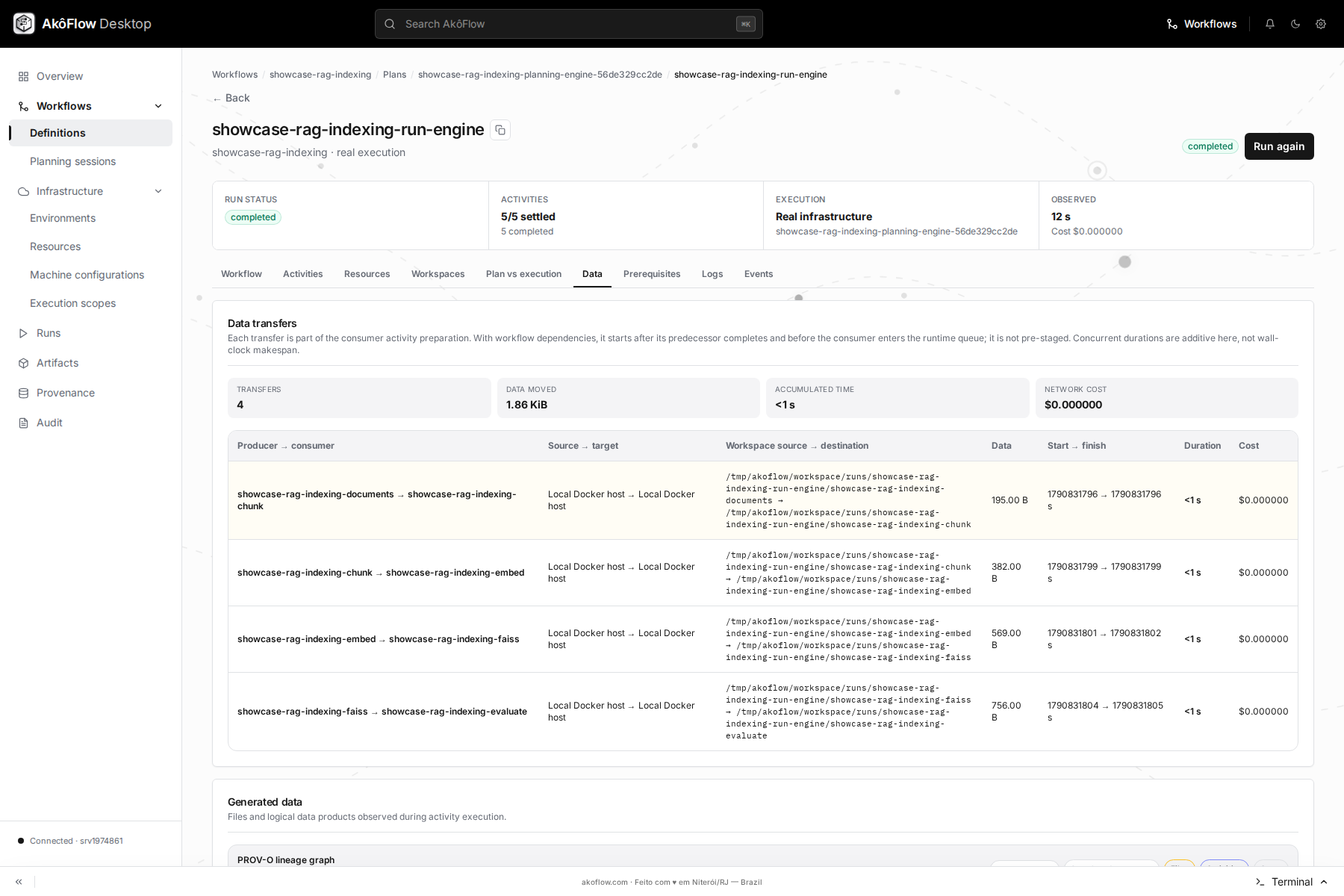Click the AkôFlow logo icon
1344x896 pixels.
[x=24, y=24]
